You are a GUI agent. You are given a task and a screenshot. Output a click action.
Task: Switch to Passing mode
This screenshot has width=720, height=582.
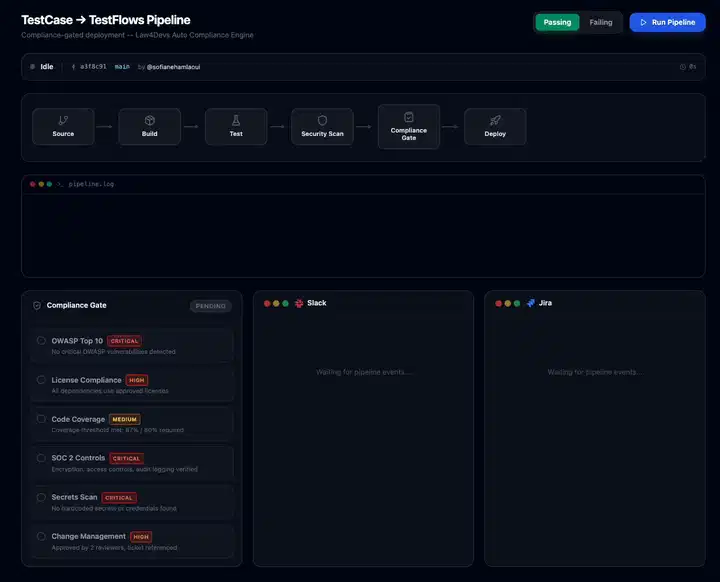(x=557, y=22)
